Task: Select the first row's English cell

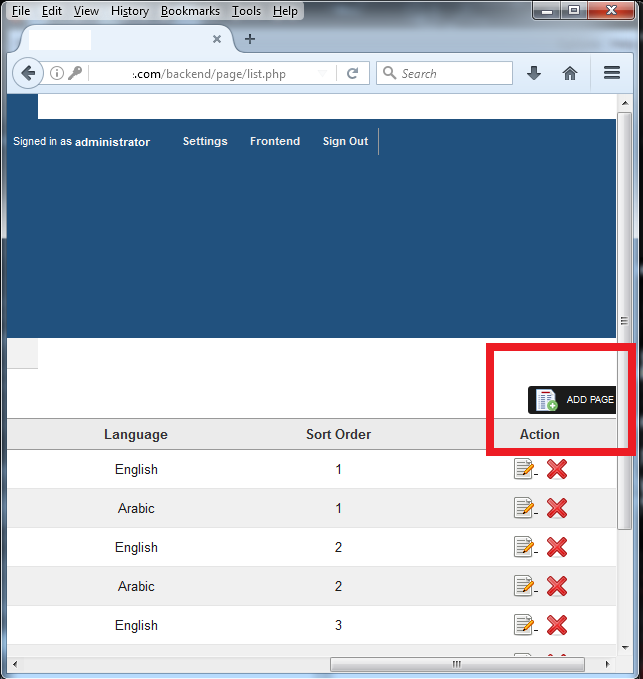Action: [x=136, y=469]
